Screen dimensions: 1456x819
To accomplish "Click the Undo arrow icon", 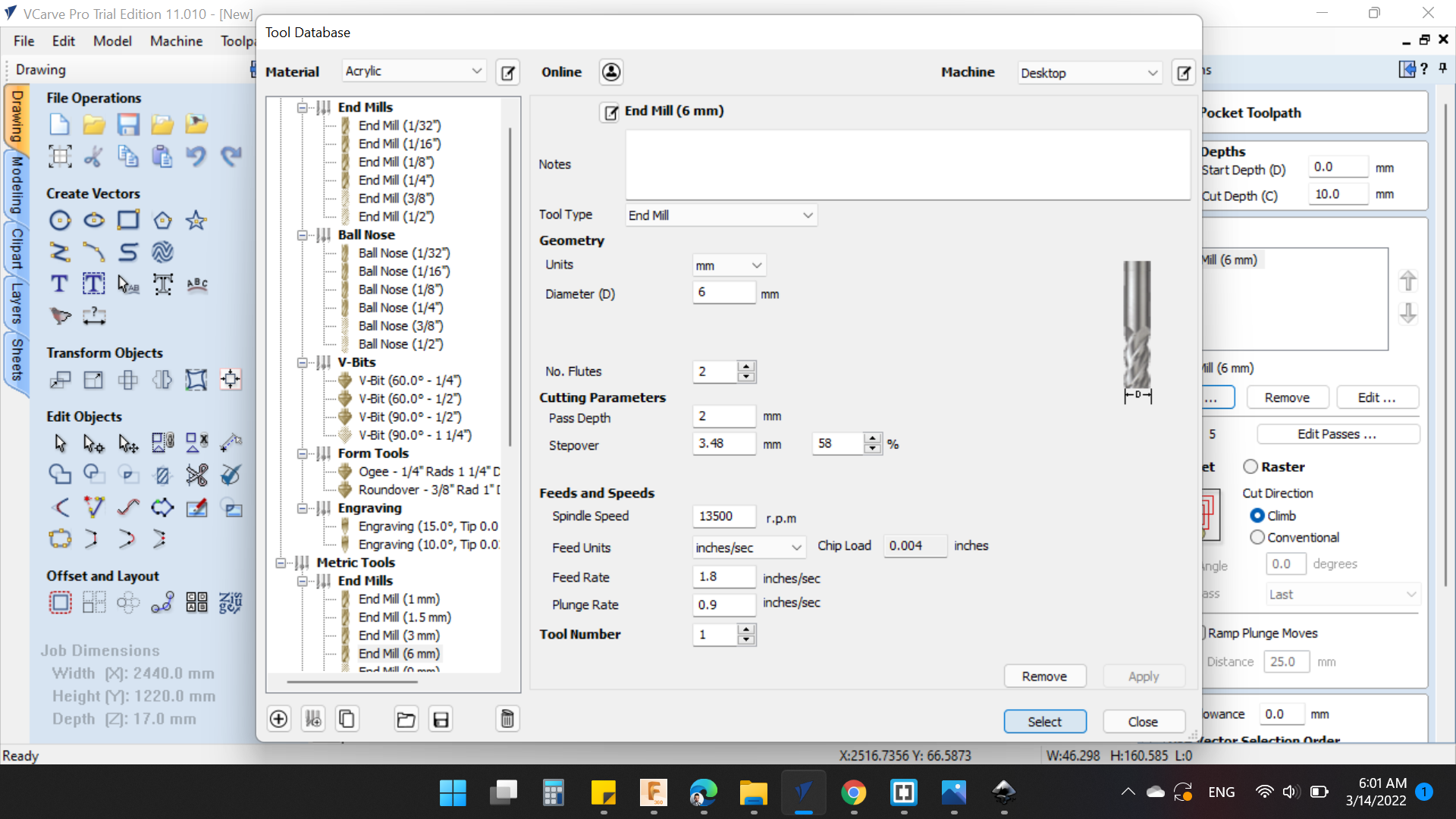I will [196, 156].
